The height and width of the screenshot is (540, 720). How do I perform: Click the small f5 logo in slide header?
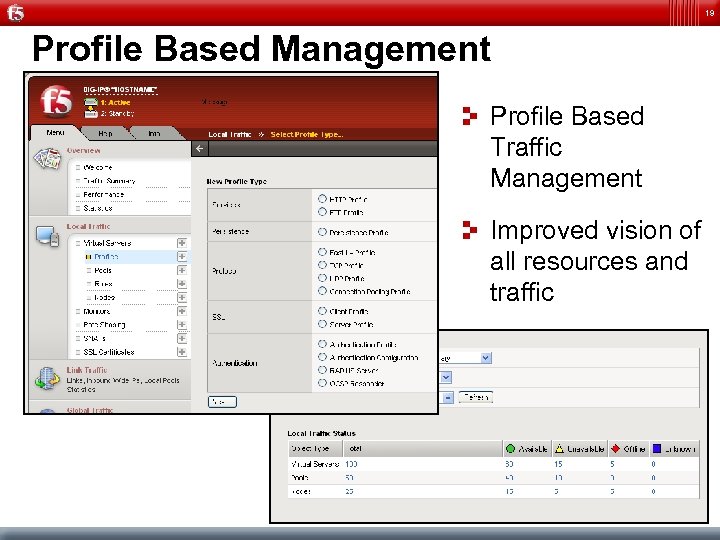[x=15, y=12]
